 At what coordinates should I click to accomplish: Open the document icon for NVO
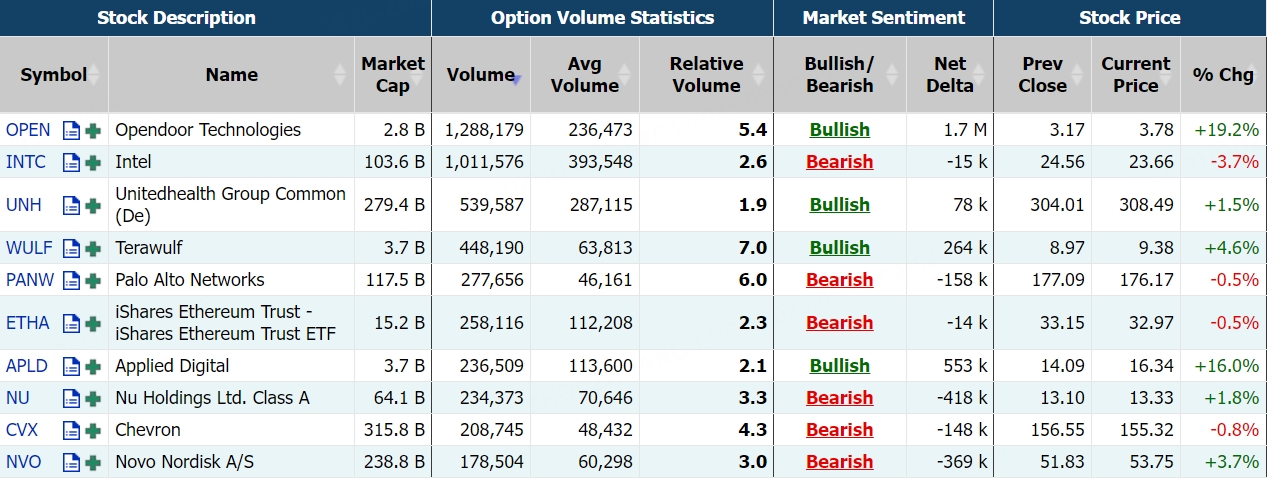pos(71,462)
